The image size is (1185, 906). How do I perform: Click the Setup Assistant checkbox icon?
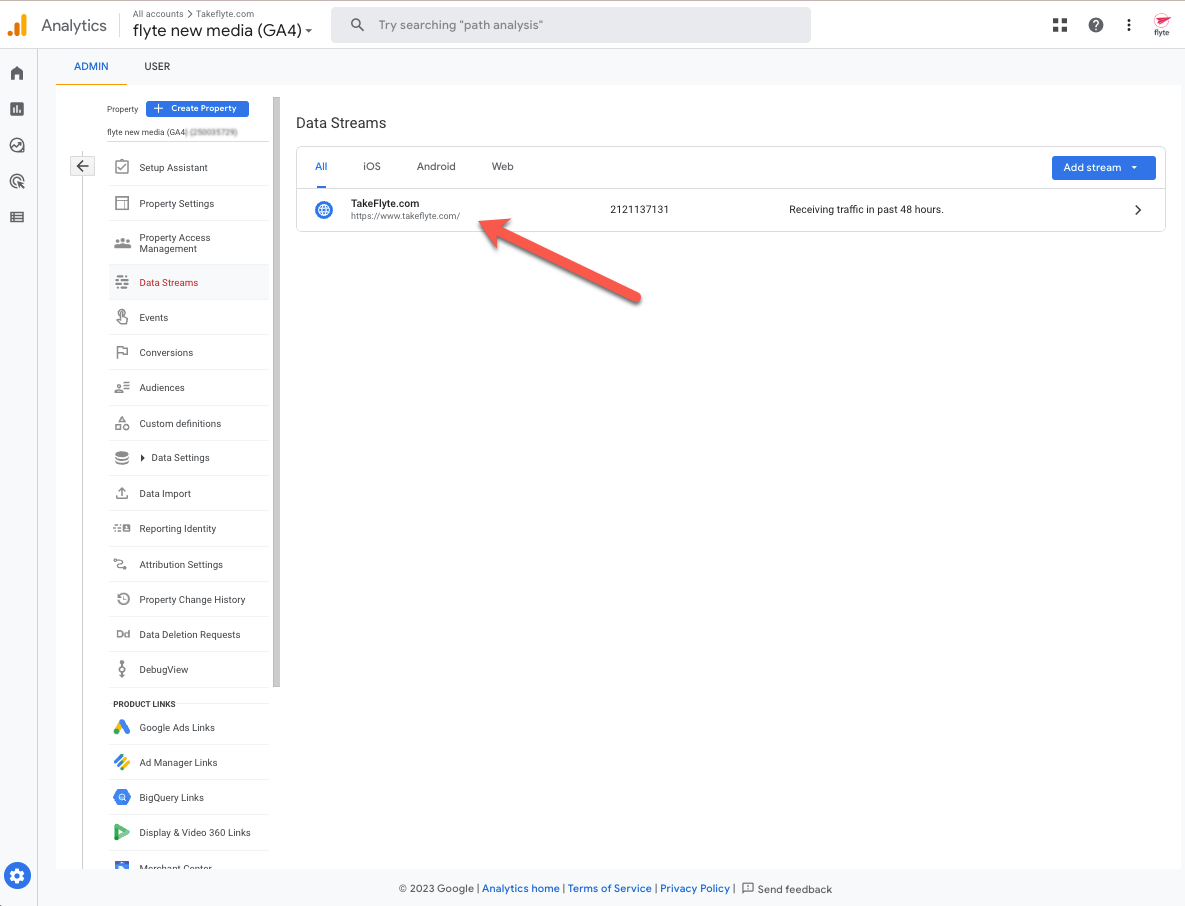click(122, 167)
